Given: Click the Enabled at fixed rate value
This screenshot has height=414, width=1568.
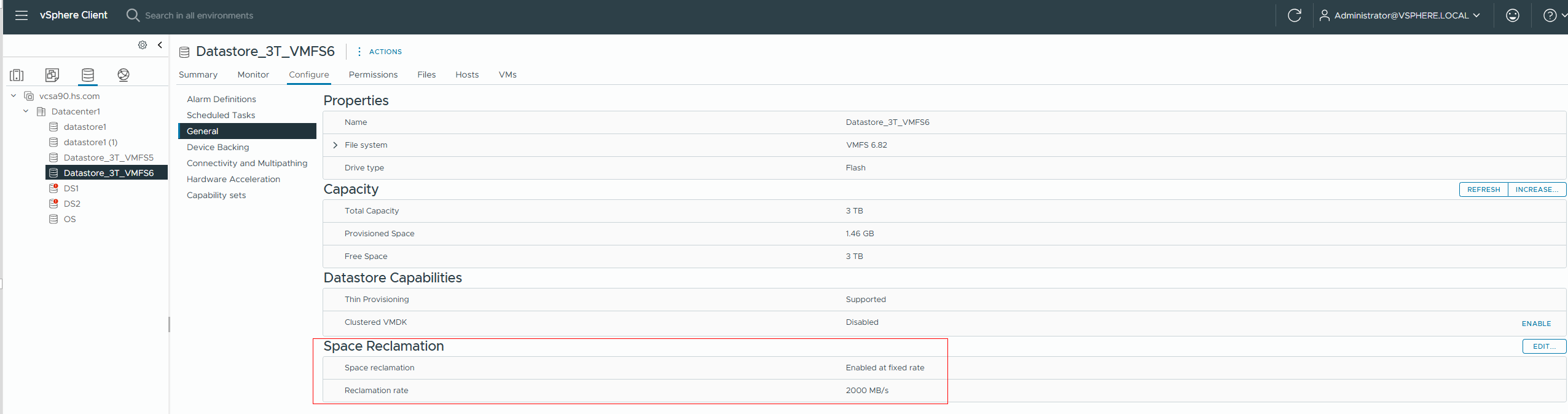Looking at the screenshot, I should 885,368.
